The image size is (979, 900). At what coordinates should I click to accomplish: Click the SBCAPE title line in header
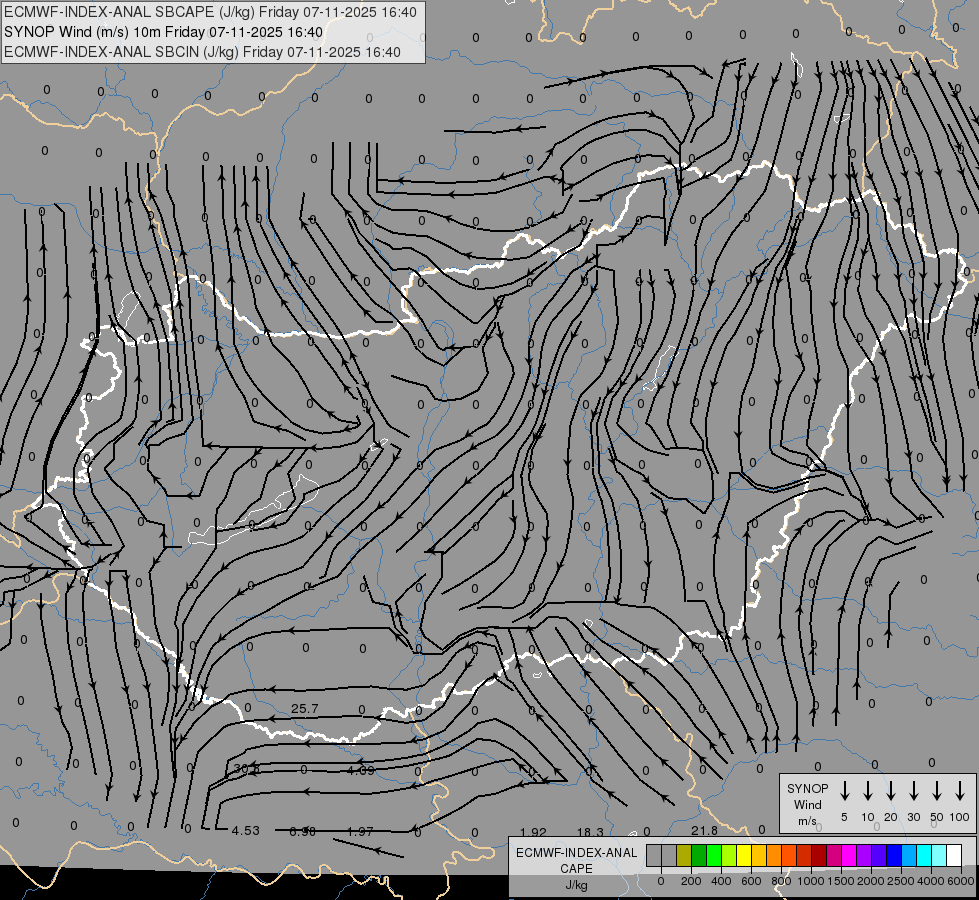(x=210, y=12)
